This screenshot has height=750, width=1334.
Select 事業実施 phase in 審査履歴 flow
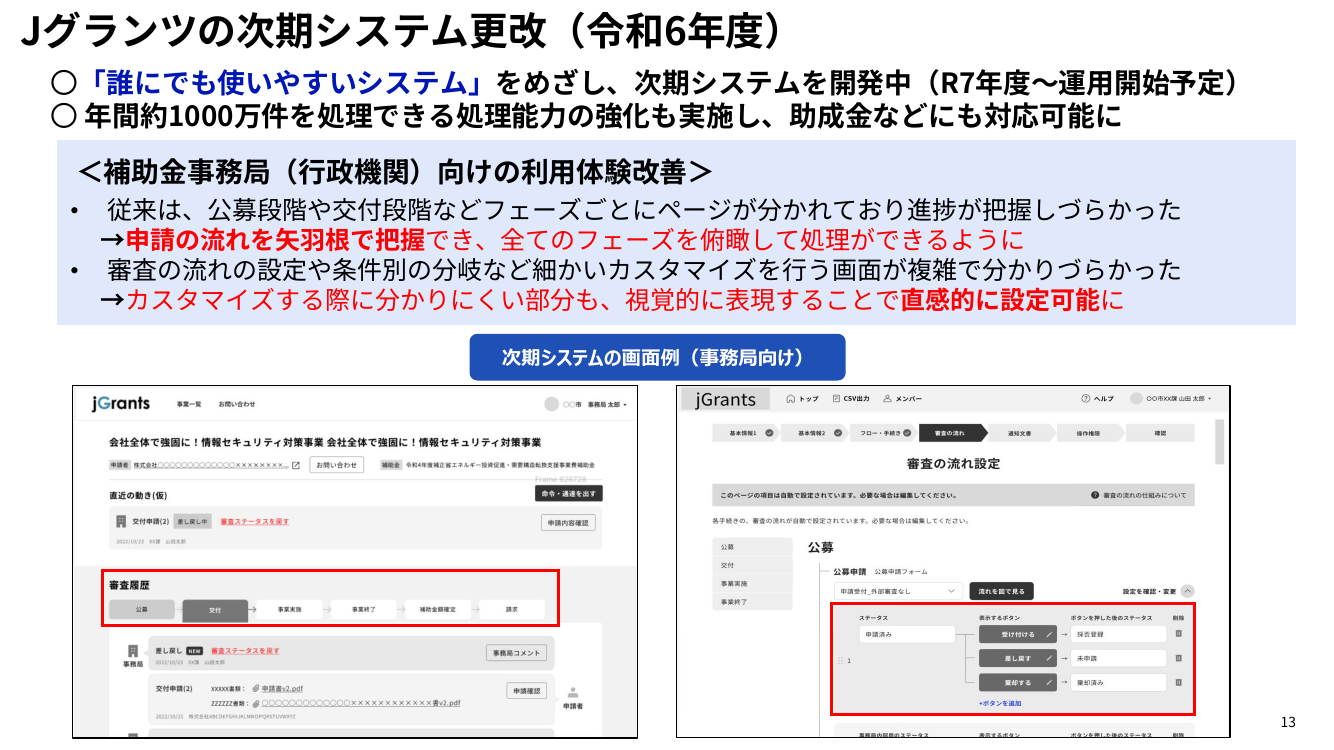point(289,608)
